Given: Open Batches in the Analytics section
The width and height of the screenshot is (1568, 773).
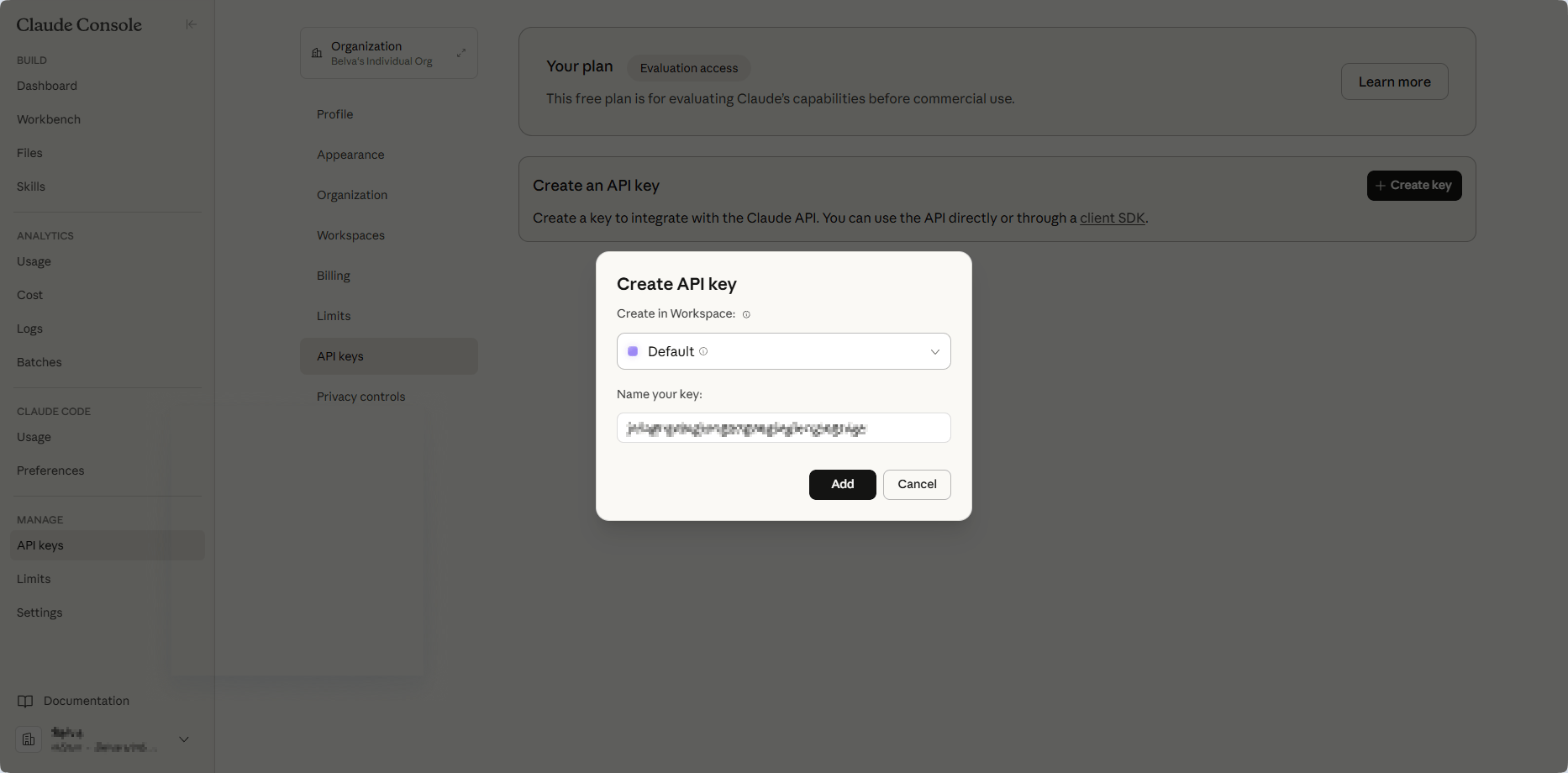Looking at the screenshot, I should (39, 362).
